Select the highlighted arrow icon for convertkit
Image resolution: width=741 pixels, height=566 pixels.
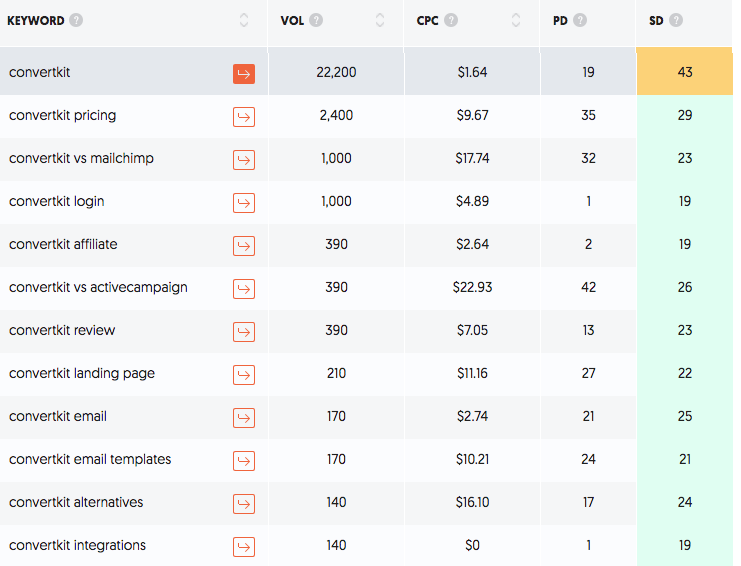pyautogui.click(x=244, y=74)
